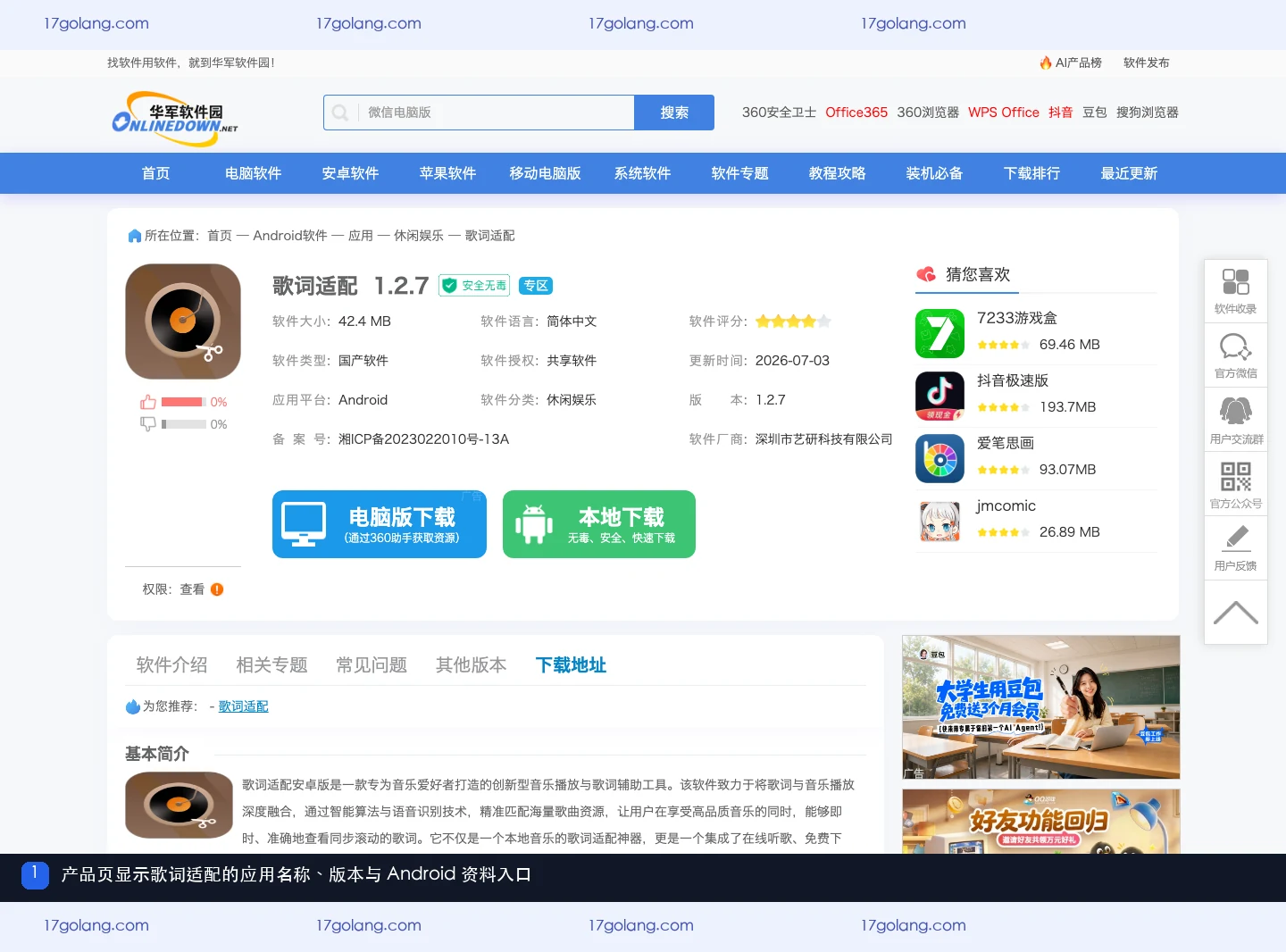Click the 官方公众号 QR code icon
1286x952 pixels.
click(x=1236, y=476)
